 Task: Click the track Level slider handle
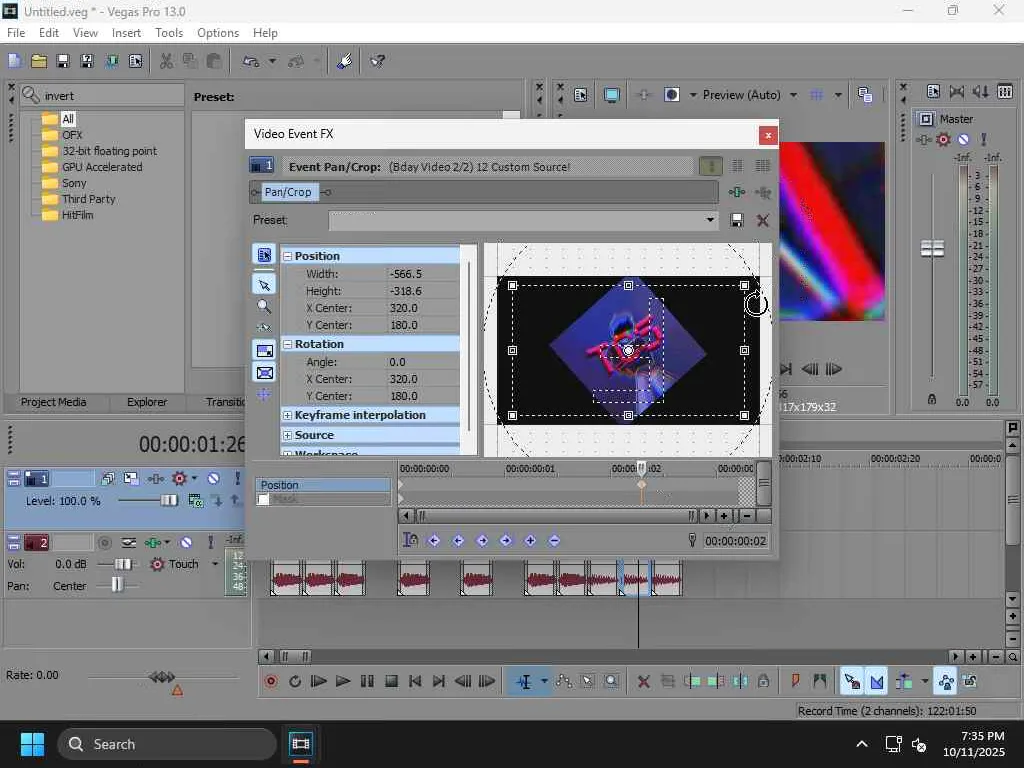pos(169,500)
